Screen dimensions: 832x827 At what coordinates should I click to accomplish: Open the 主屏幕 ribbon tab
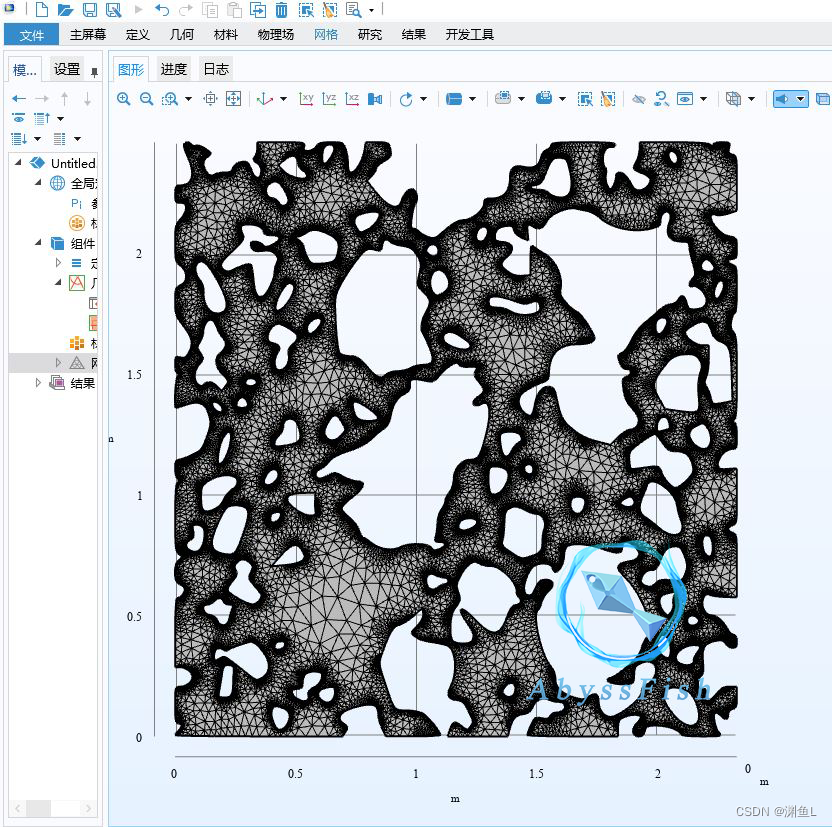[88, 35]
